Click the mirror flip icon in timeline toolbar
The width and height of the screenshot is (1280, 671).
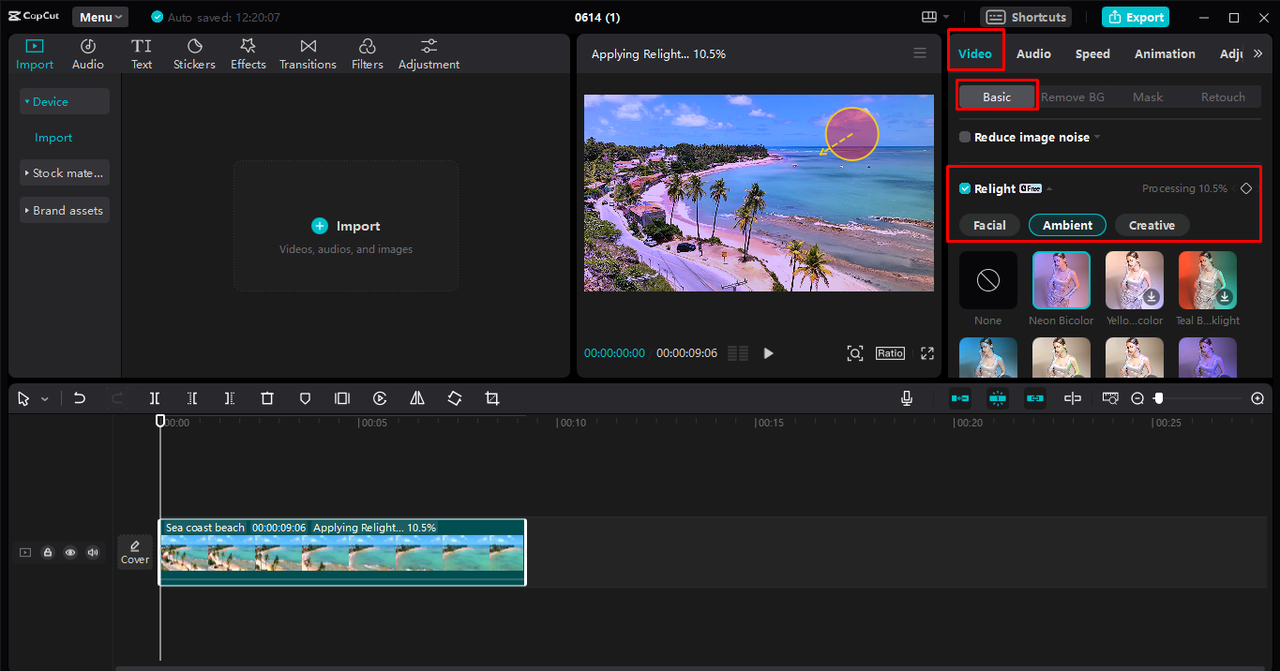point(417,398)
